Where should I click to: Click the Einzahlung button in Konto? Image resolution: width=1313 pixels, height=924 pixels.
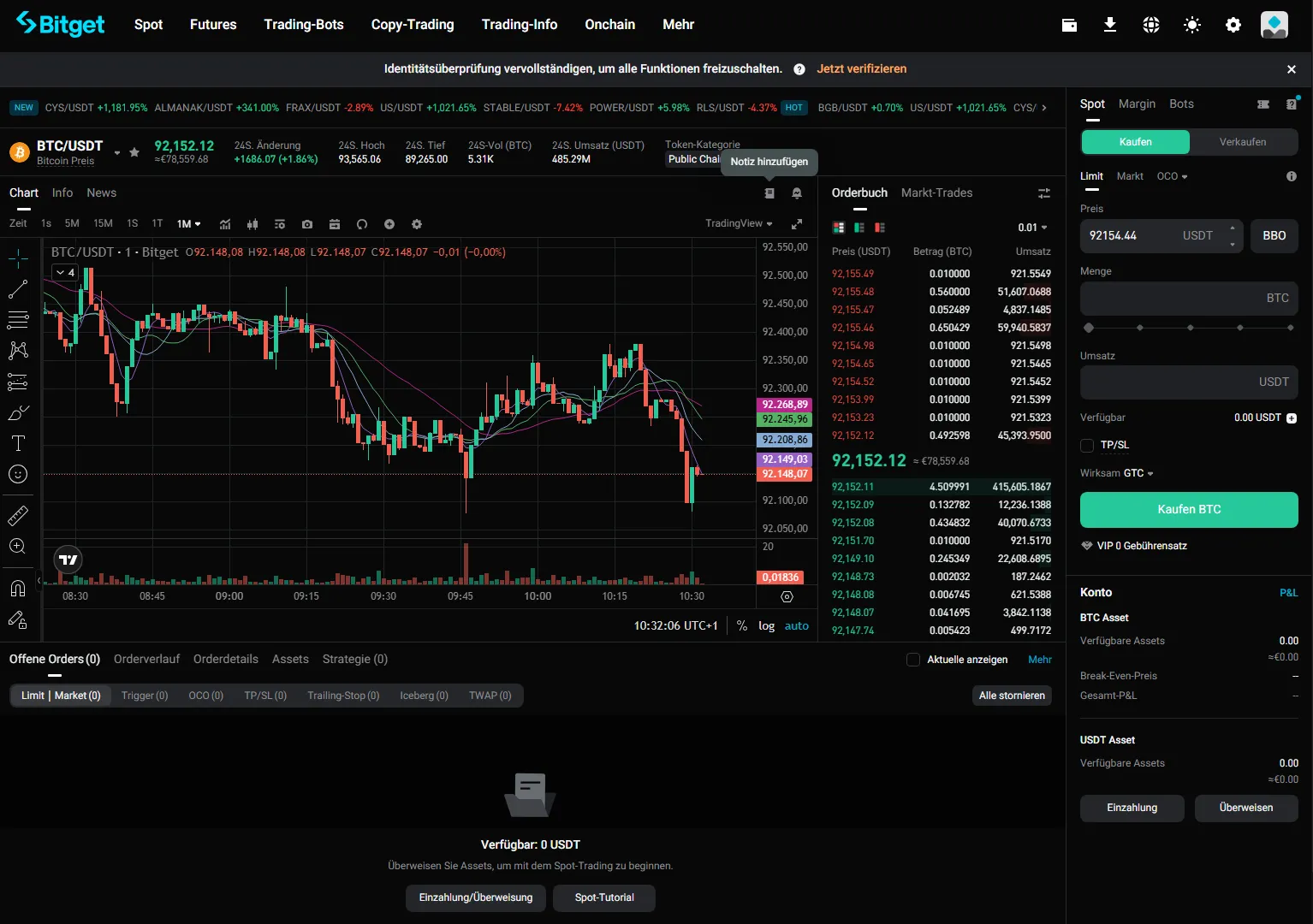1132,808
